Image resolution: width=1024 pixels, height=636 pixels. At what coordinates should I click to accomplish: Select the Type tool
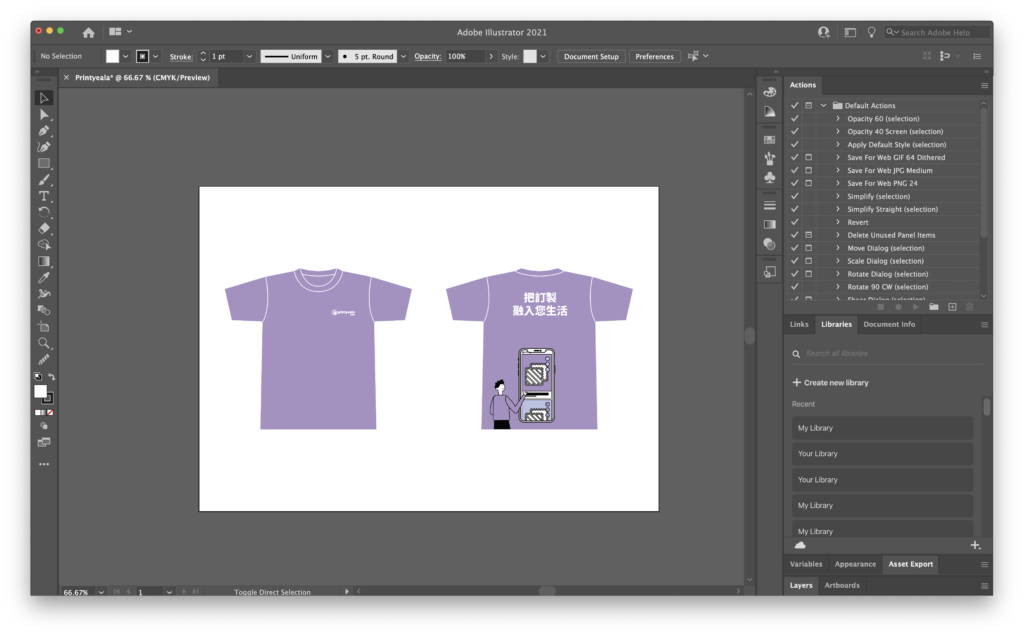tap(44, 196)
